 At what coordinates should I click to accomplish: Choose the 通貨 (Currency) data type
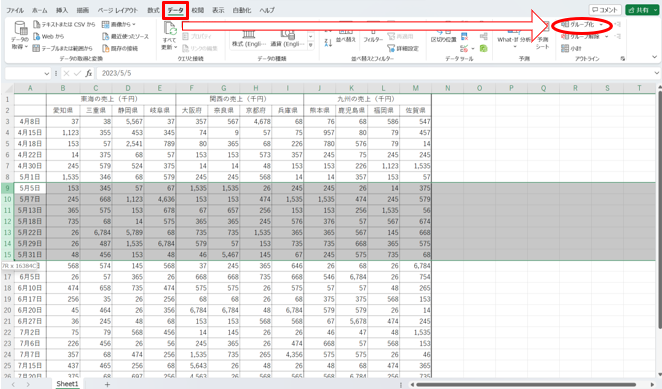pos(288,39)
